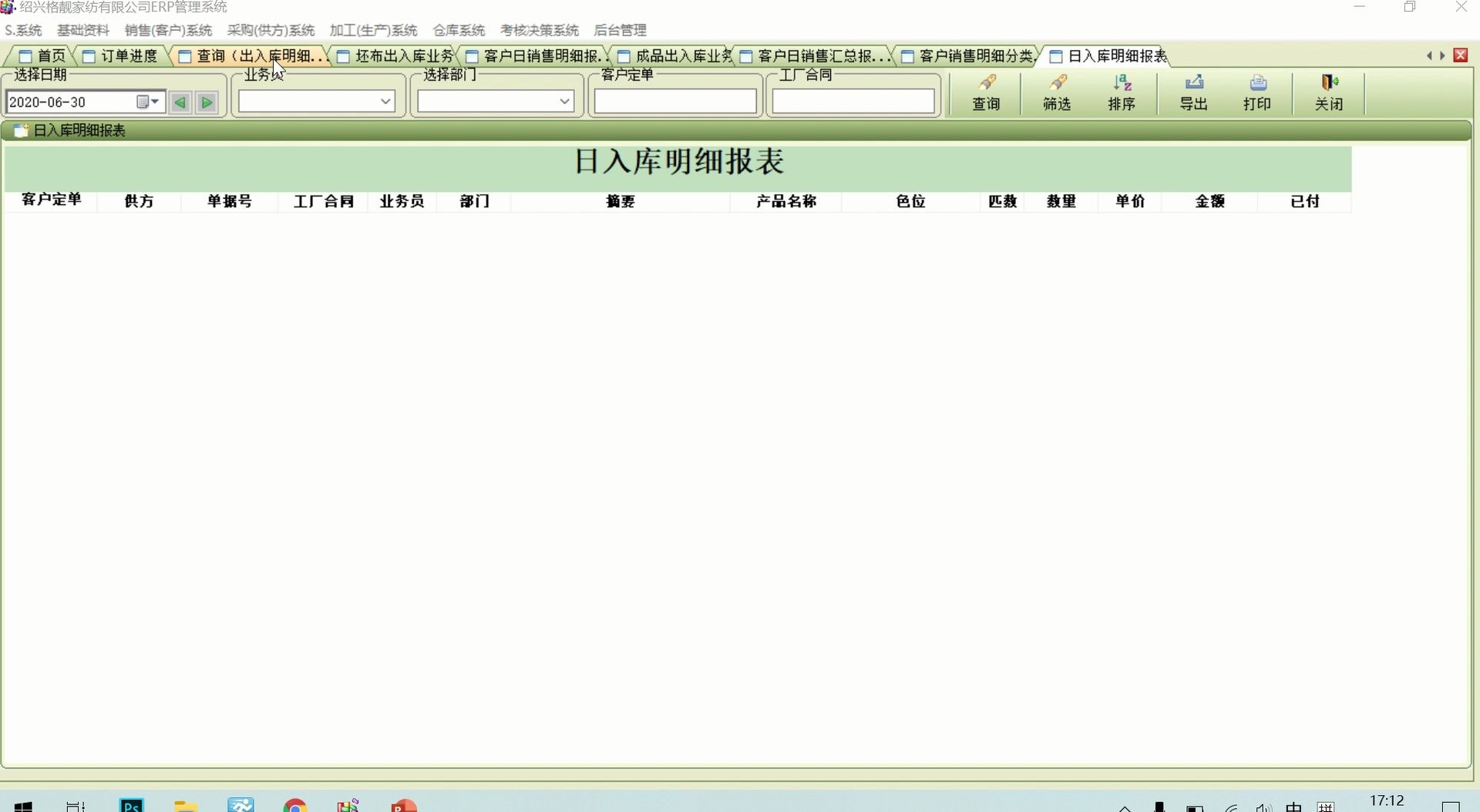This screenshot has width=1480, height=812.
Task: Click the 打印 print toolbar icon
Action: click(x=1257, y=93)
